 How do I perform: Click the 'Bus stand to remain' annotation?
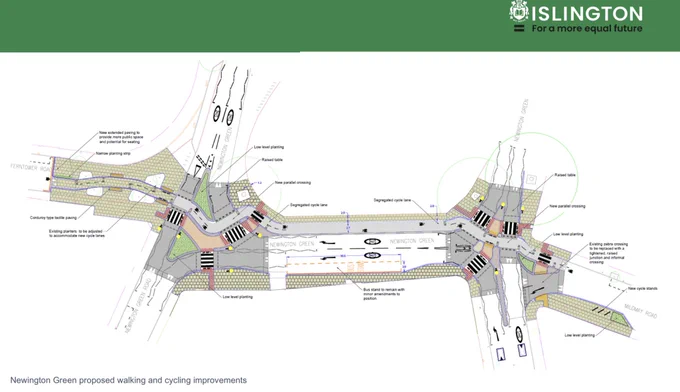(384, 294)
